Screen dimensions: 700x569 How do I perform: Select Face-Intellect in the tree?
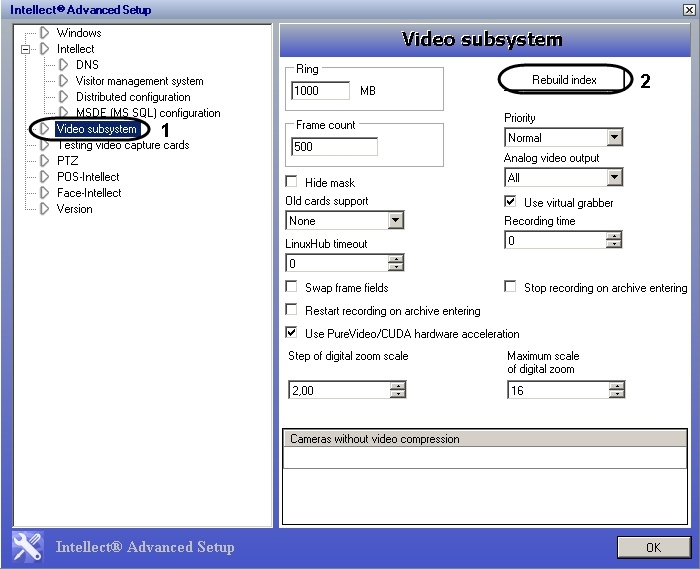(x=89, y=193)
